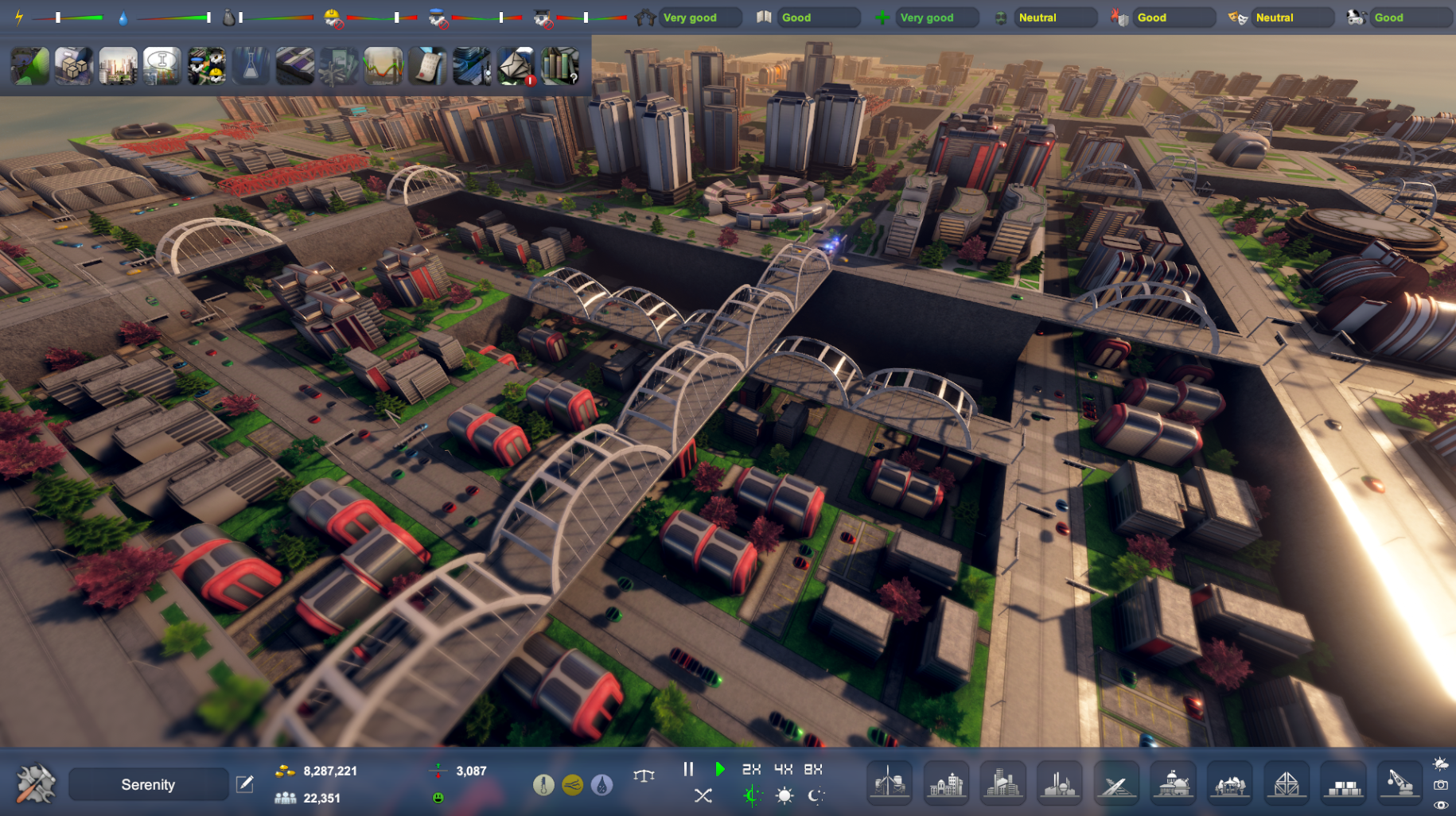This screenshot has width=1456, height=816.
Task: Click the income value 3,087
Action: point(471,771)
